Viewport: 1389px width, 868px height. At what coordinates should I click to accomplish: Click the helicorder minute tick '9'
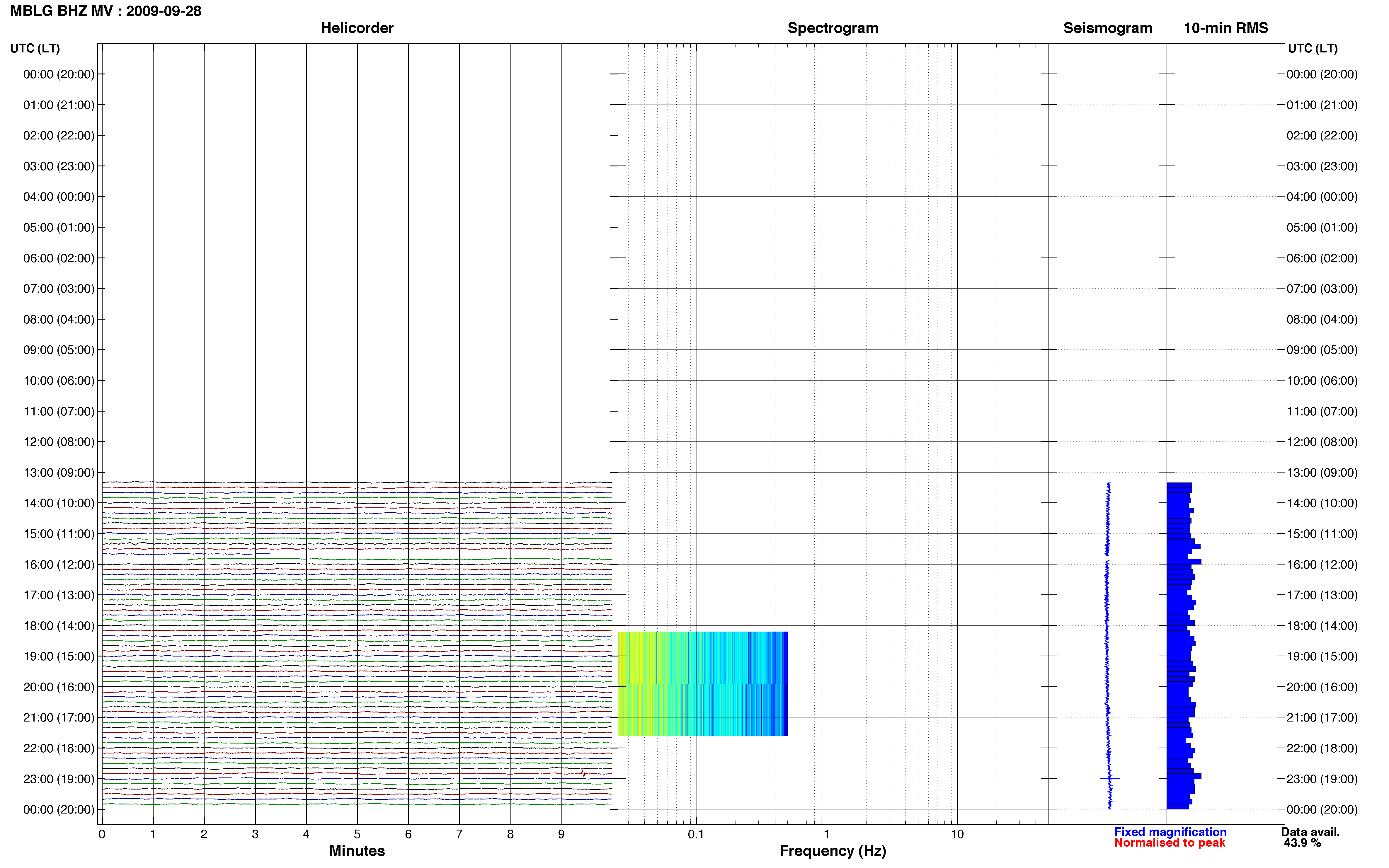coord(561,834)
